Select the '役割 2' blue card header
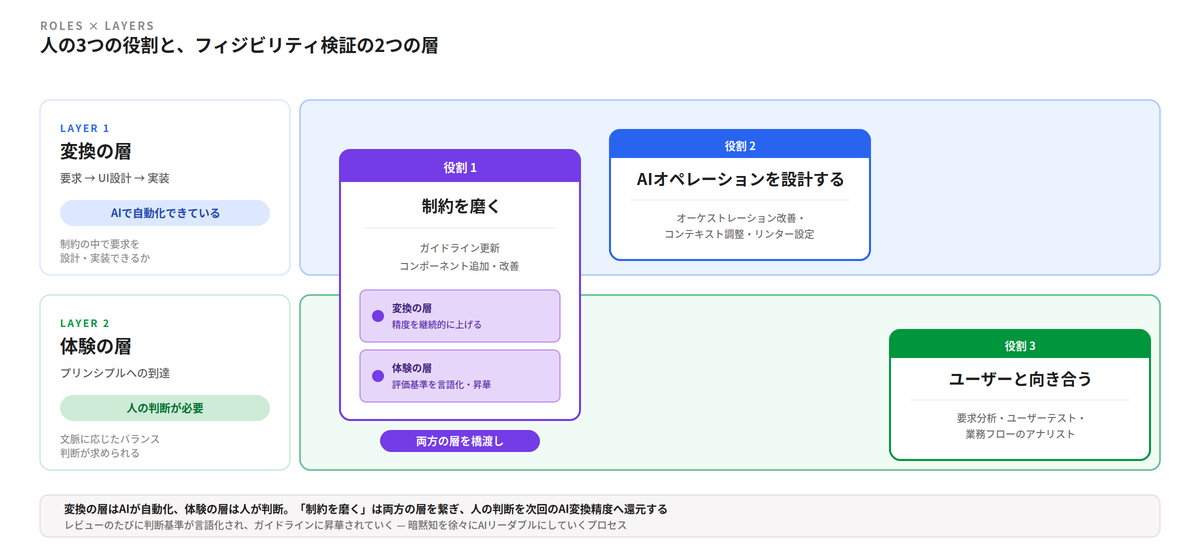1200x560 pixels. coord(740,146)
